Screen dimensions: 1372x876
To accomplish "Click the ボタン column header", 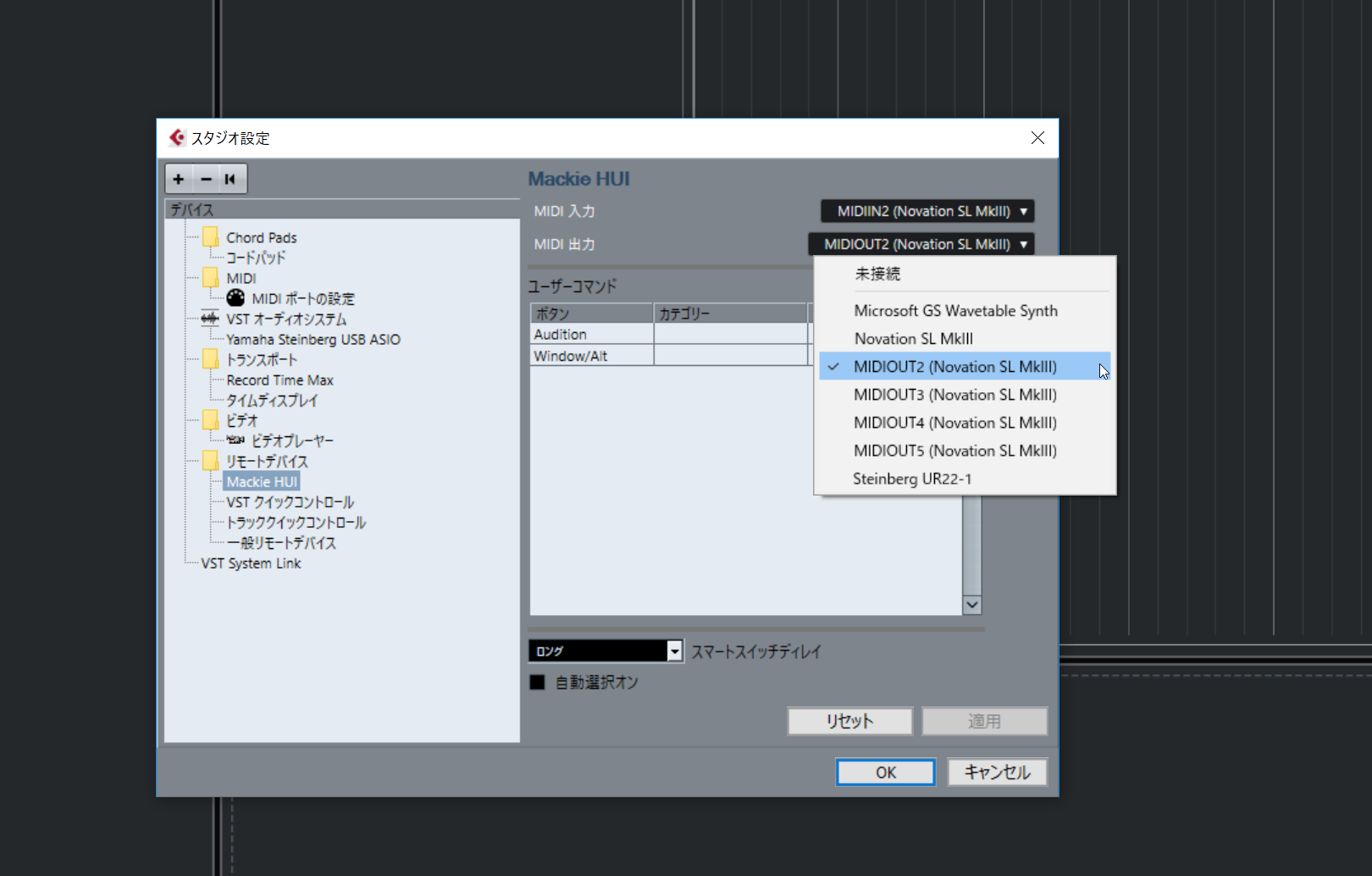I will point(591,313).
